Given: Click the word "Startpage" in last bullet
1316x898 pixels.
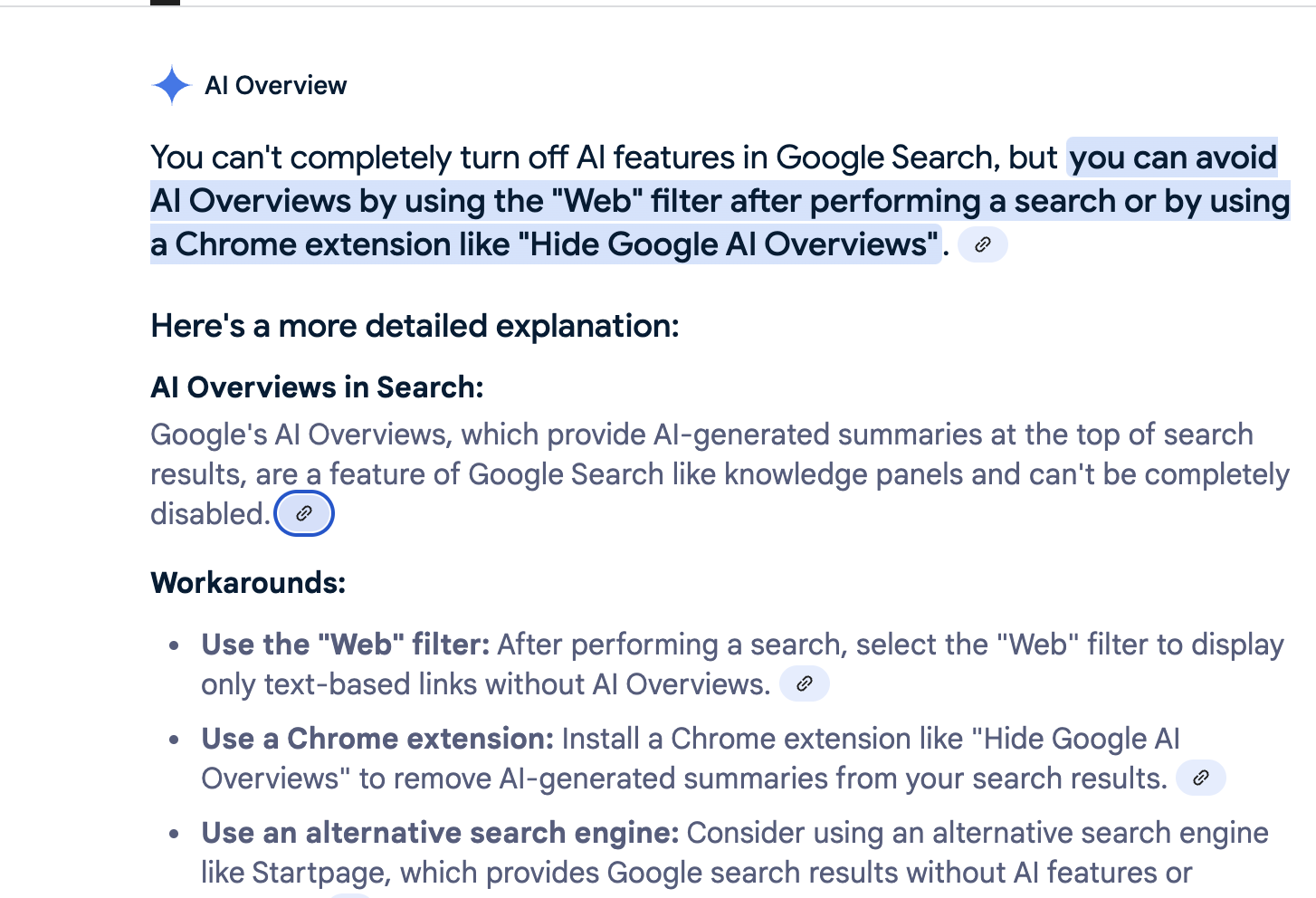Looking at the screenshot, I should [x=321, y=873].
